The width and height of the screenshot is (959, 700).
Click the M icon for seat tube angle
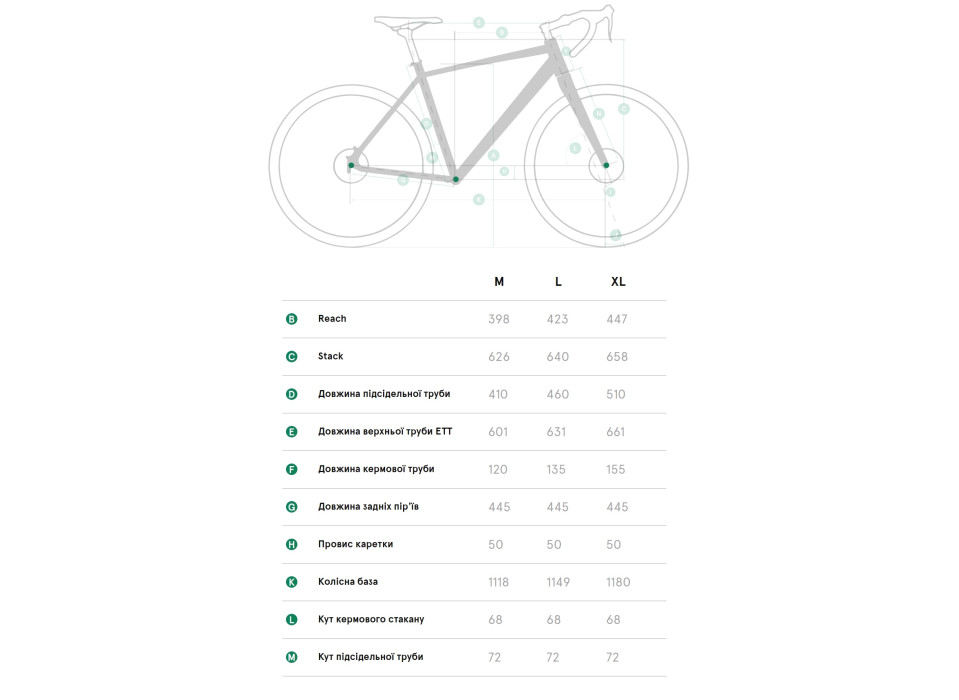coord(292,657)
